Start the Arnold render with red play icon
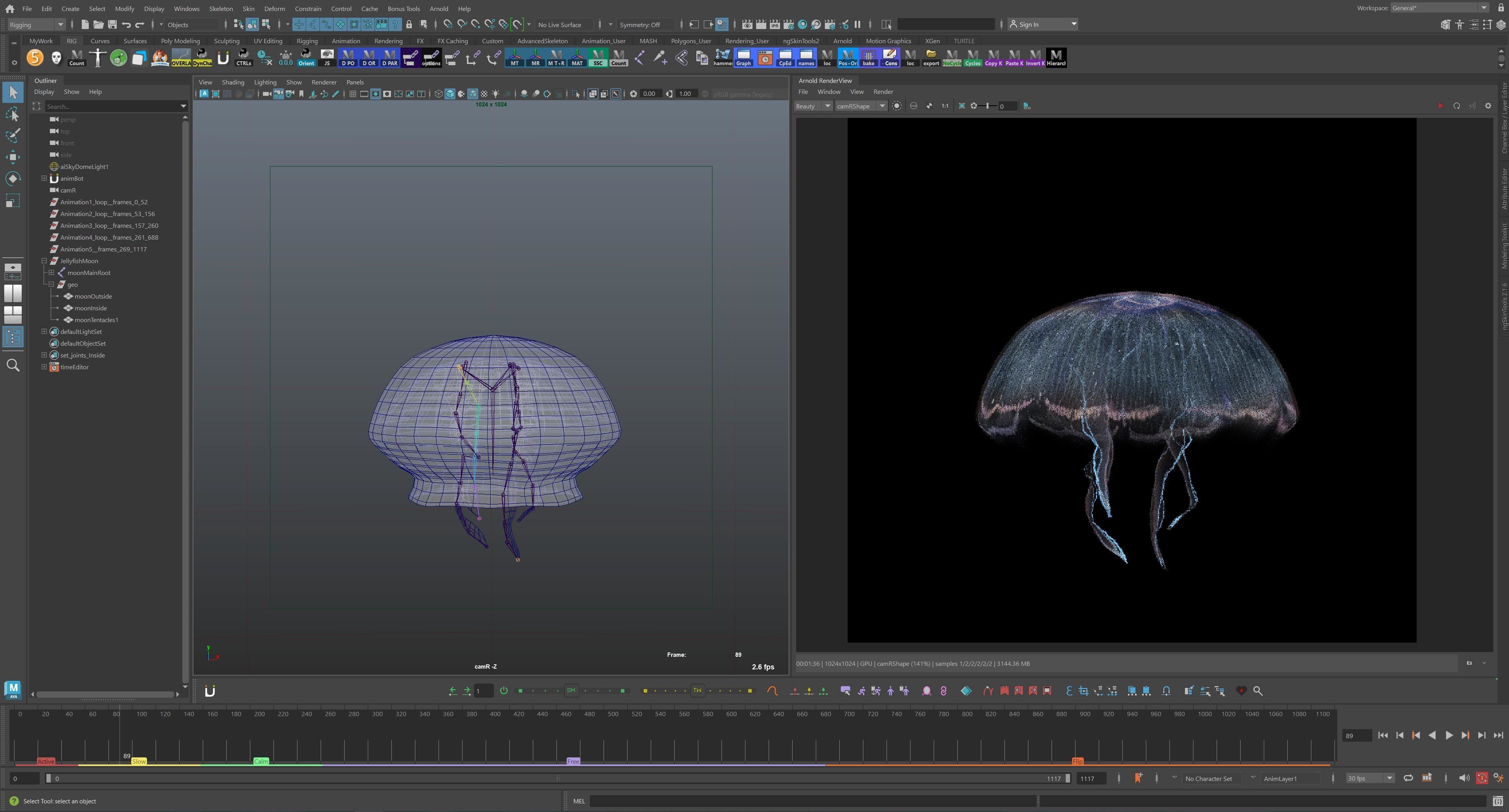The width and height of the screenshot is (1509, 812). point(1441,106)
